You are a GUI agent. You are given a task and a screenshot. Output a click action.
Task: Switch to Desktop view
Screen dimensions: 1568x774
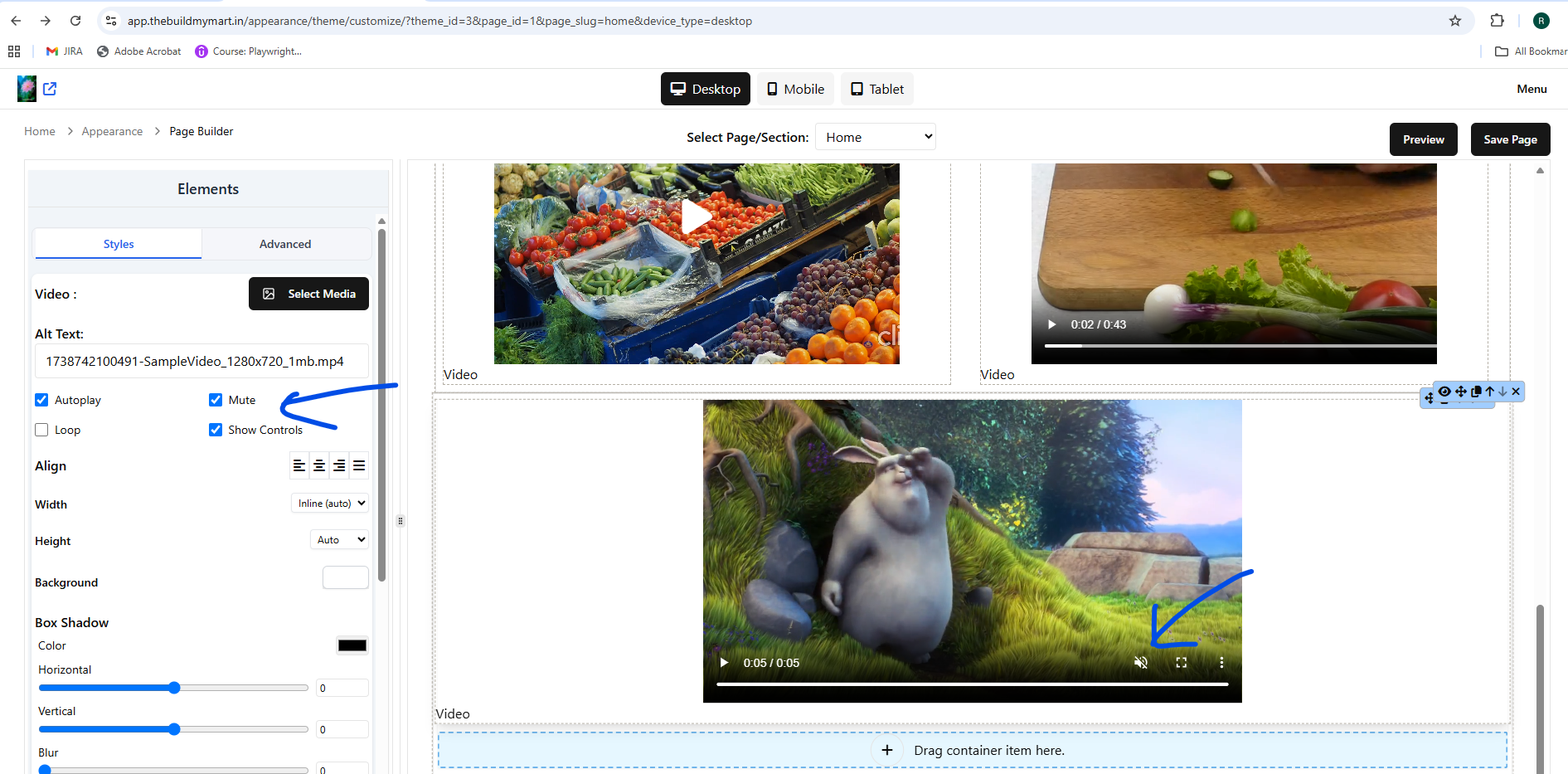(x=706, y=89)
